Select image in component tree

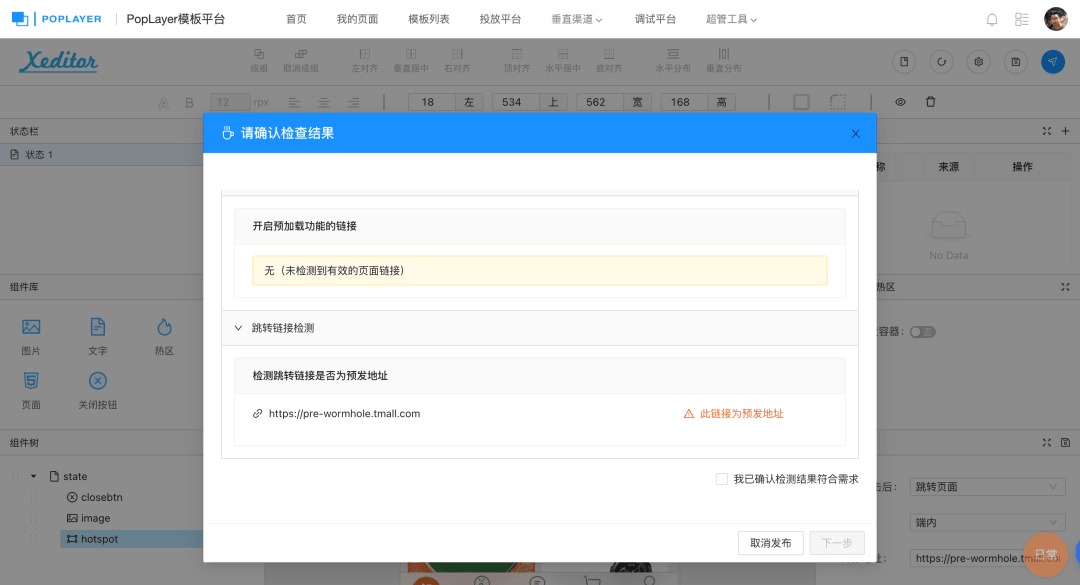click(x=88, y=518)
